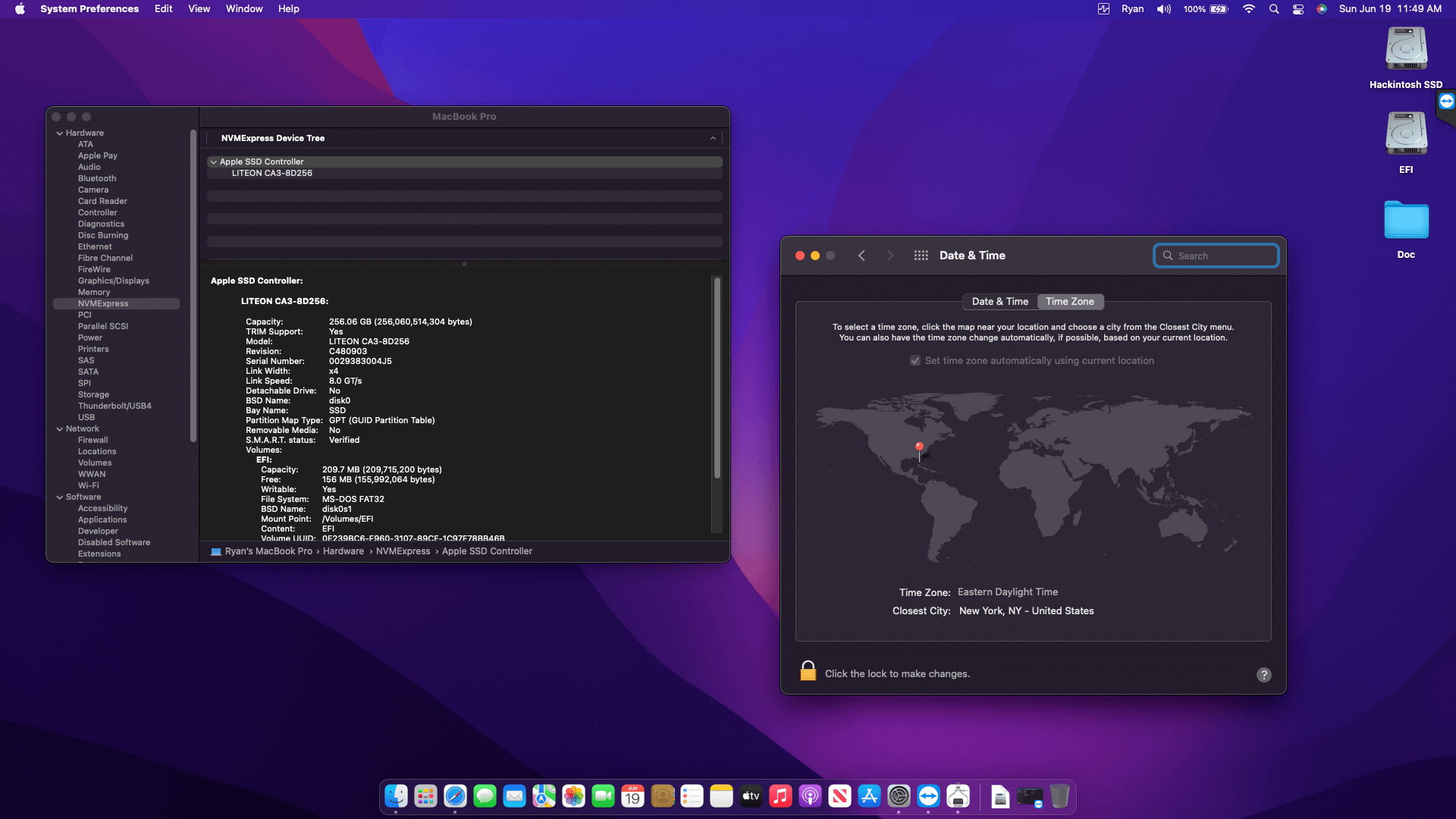
Task: Open Notes app in dock
Action: point(721,796)
